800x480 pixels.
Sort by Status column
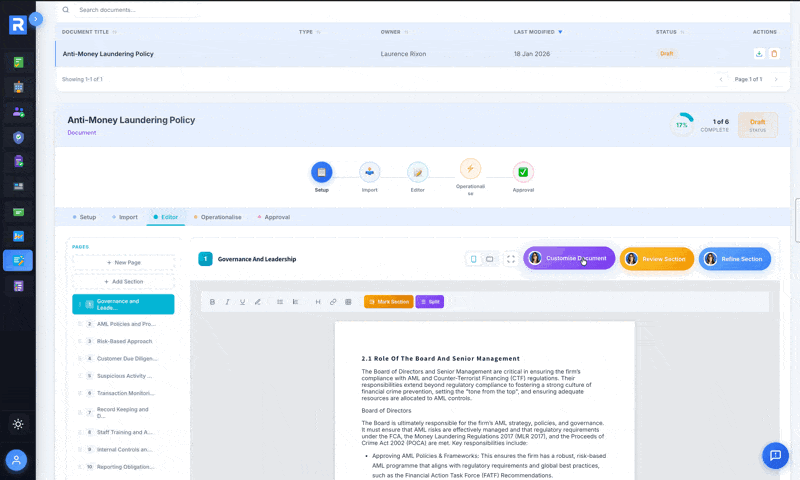[x=669, y=32]
